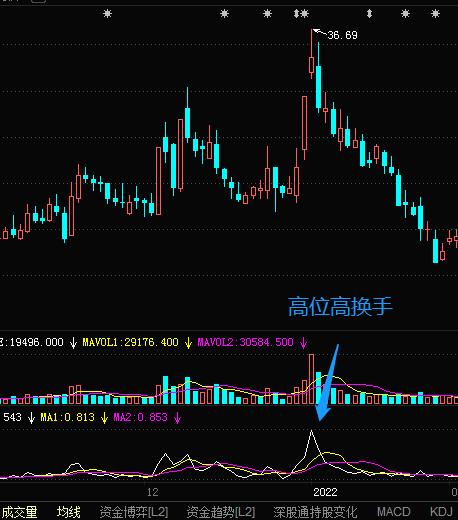Click white down arrow after 543
Screen dimensions: 458x520
(31, 417)
